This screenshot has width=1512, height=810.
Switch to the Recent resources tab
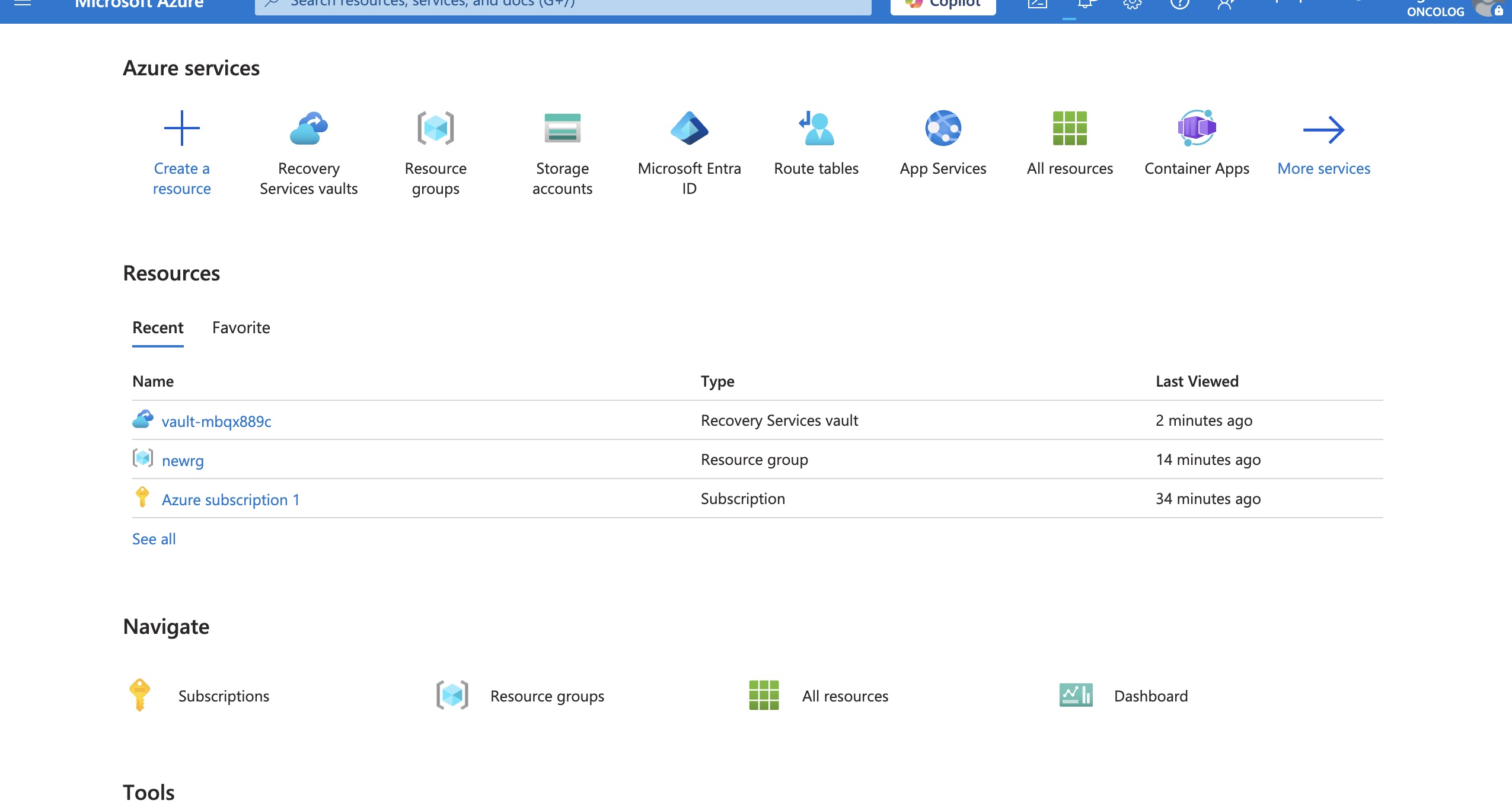point(158,327)
